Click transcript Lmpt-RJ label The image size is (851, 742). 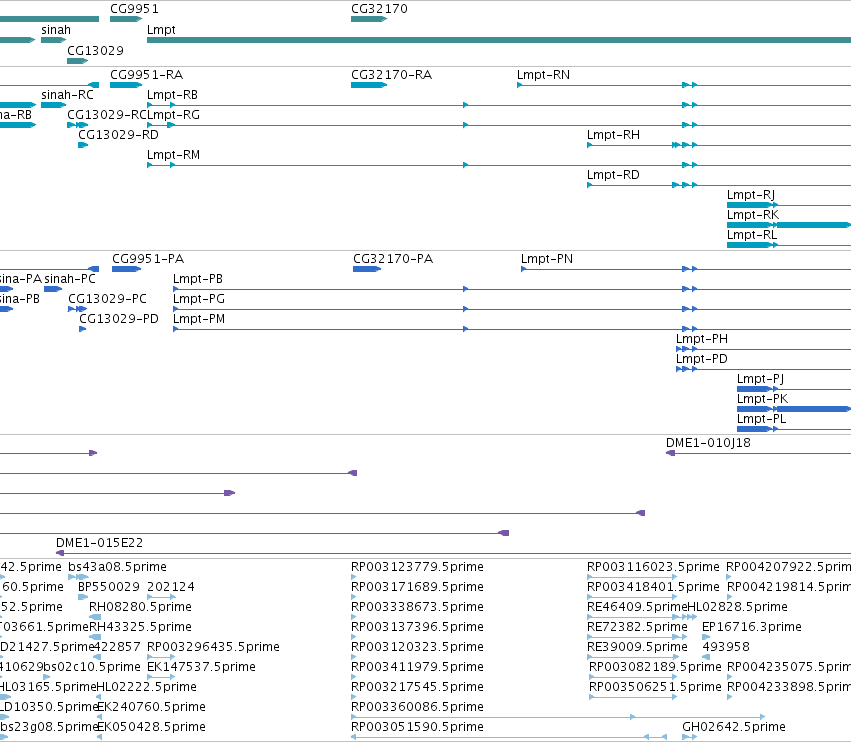751,195
